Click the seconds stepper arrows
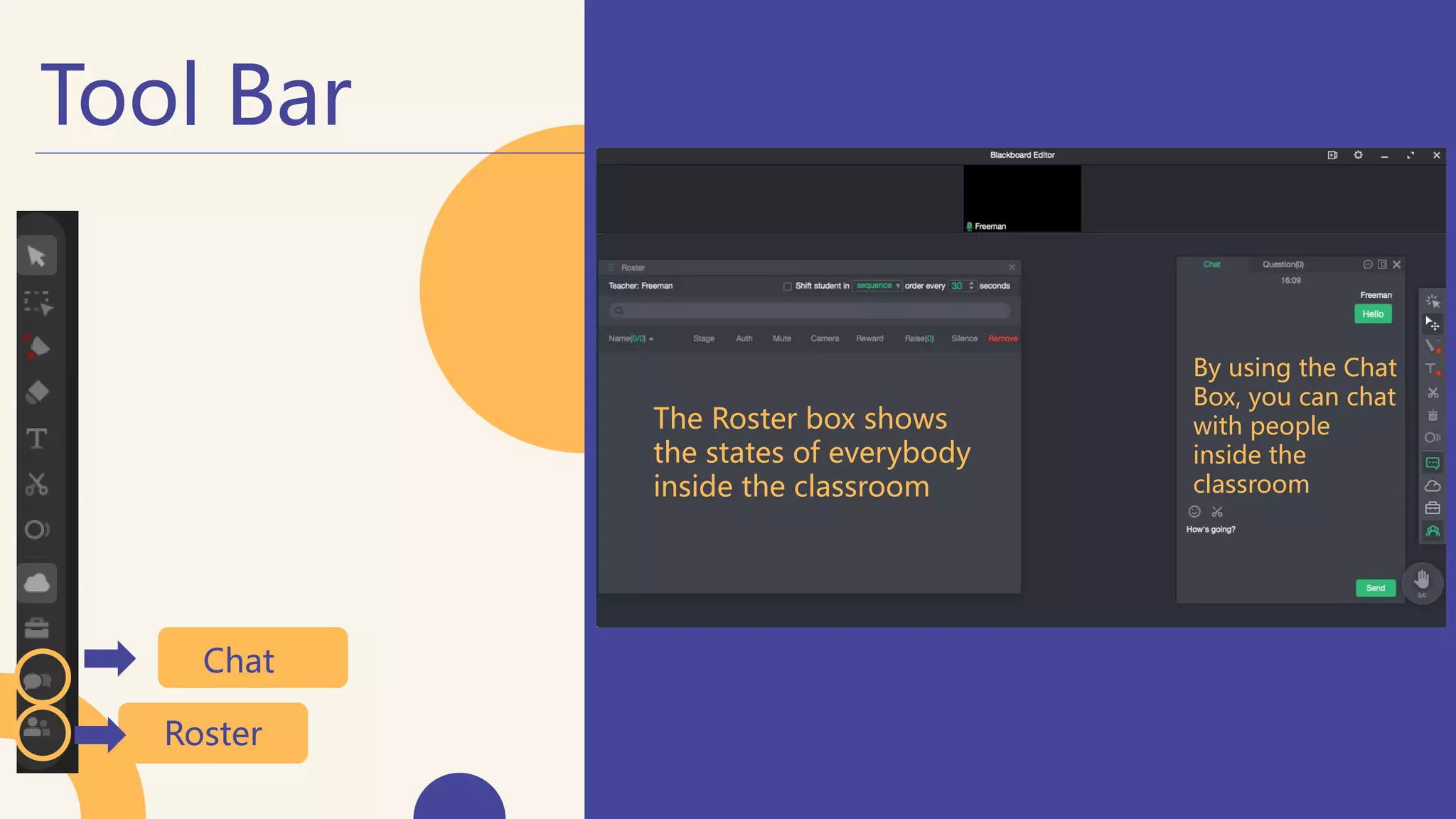 click(971, 286)
